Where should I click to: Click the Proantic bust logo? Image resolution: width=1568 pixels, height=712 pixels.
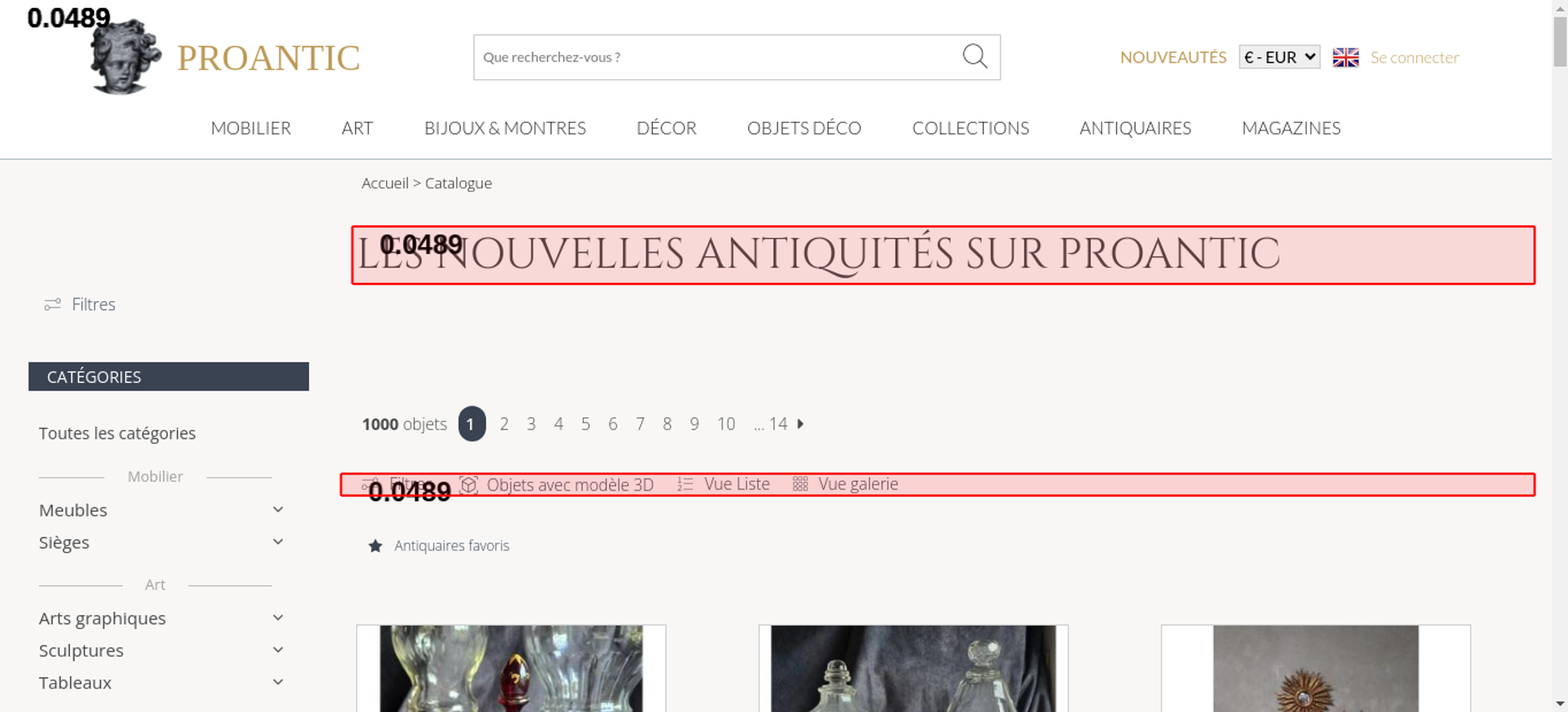(125, 58)
